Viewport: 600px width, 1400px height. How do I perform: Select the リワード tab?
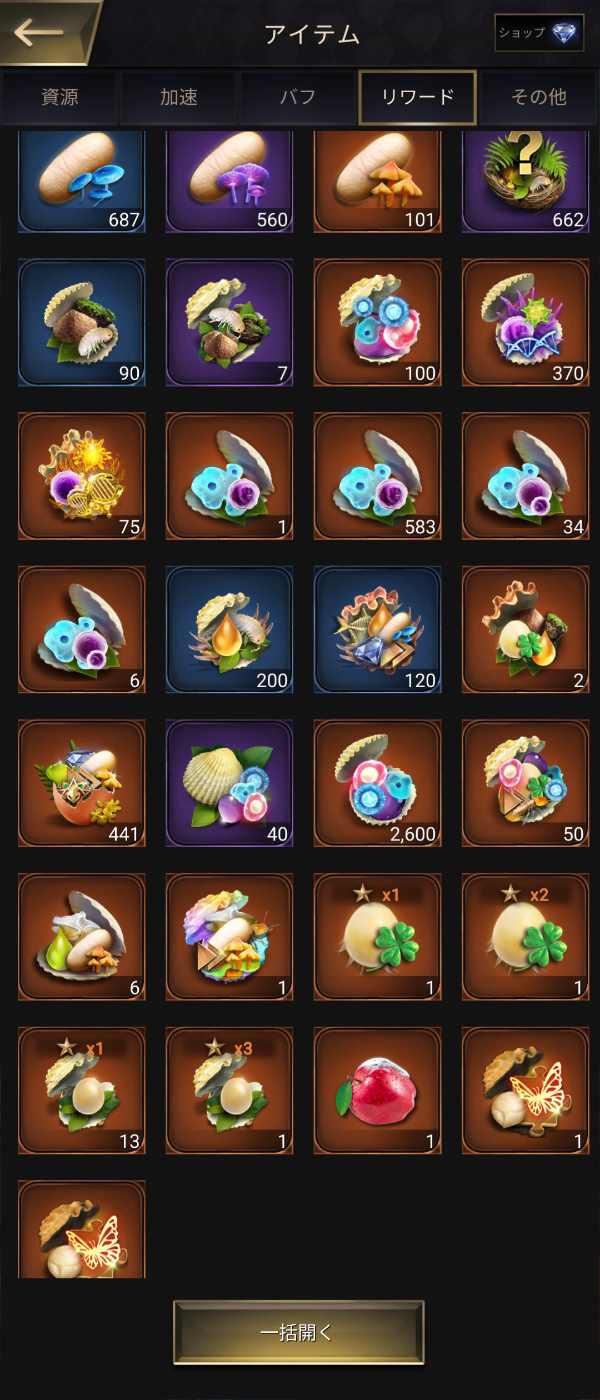pos(418,97)
